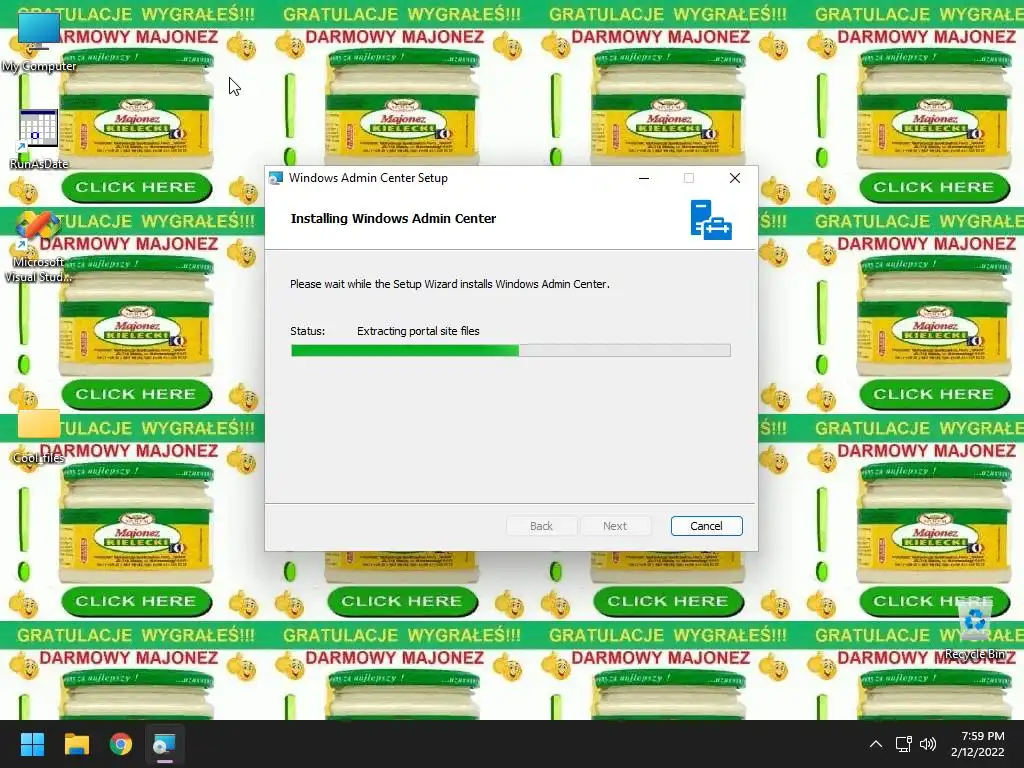
Task: Cancel the Windows Admin Center installation
Action: pos(706,526)
